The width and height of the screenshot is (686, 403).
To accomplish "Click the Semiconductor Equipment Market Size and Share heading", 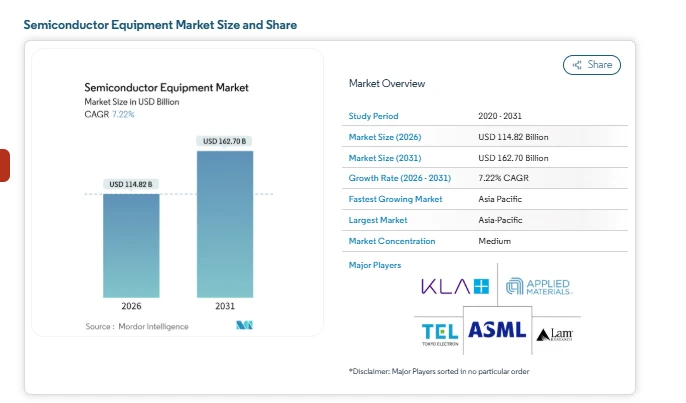I will click(160, 23).
